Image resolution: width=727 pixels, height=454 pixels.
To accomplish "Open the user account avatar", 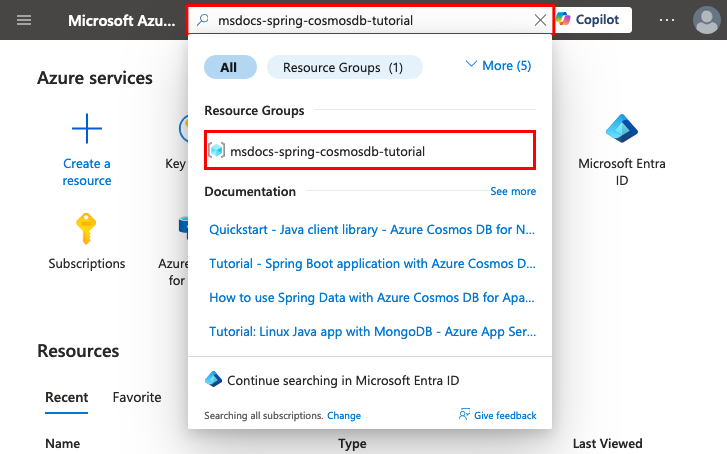I will coord(709,20).
